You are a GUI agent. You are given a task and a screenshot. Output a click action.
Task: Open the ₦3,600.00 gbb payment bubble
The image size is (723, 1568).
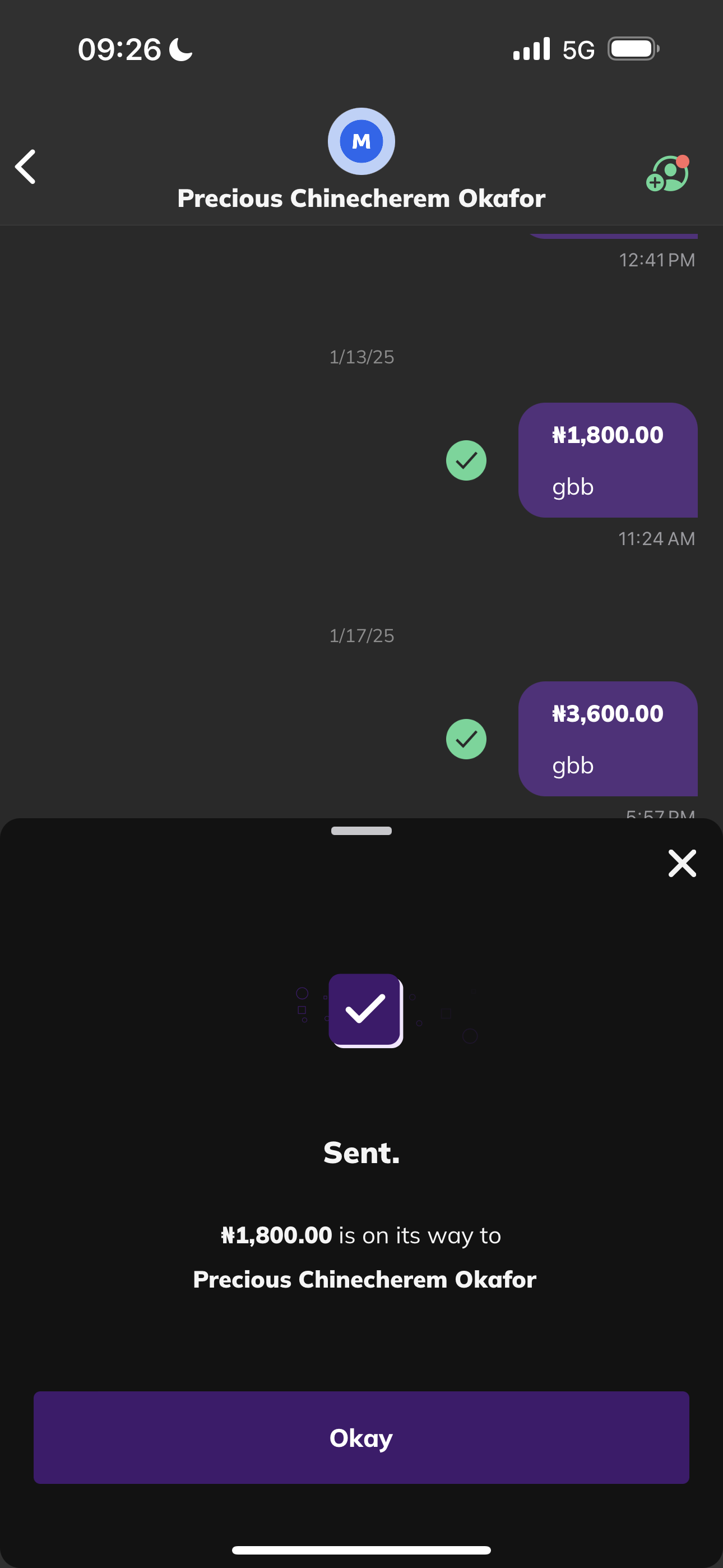coord(608,739)
